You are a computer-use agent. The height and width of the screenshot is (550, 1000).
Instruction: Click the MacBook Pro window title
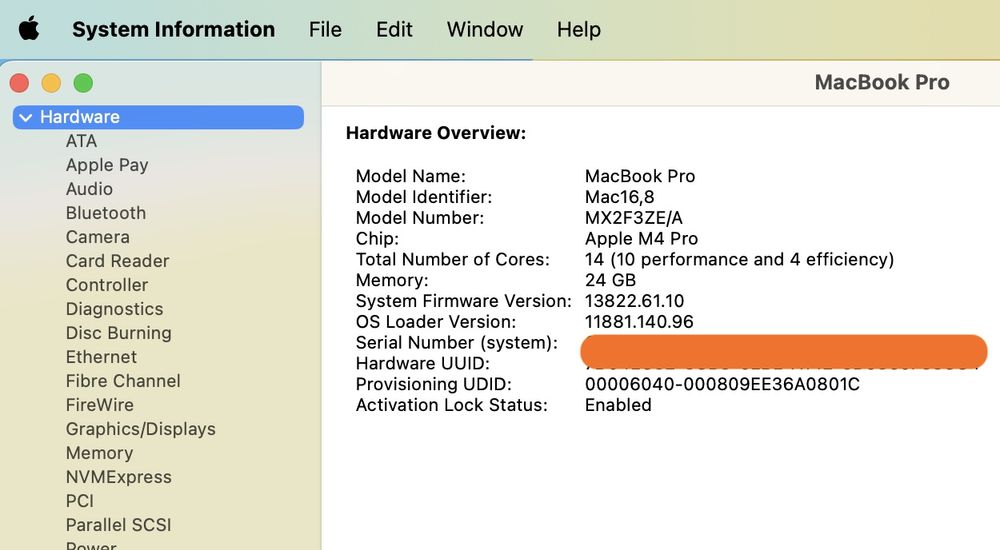(x=882, y=82)
